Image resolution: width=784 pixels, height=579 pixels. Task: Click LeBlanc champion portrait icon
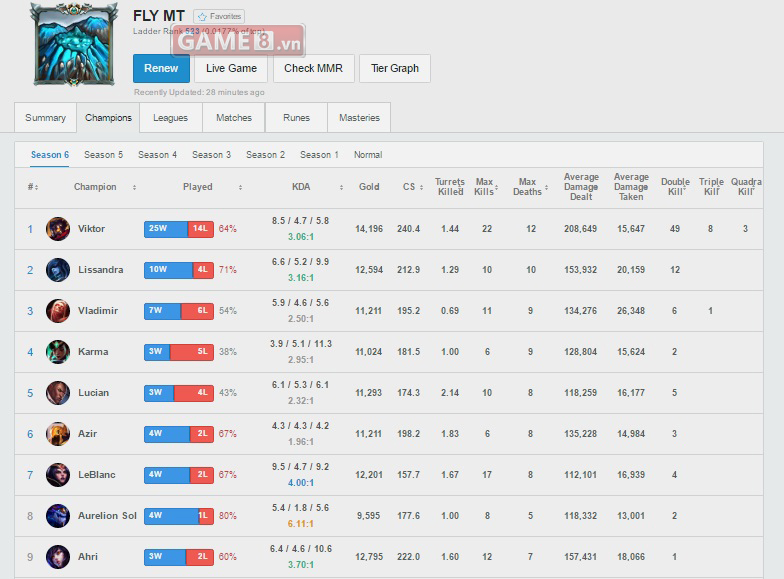[x=58, y=475]
